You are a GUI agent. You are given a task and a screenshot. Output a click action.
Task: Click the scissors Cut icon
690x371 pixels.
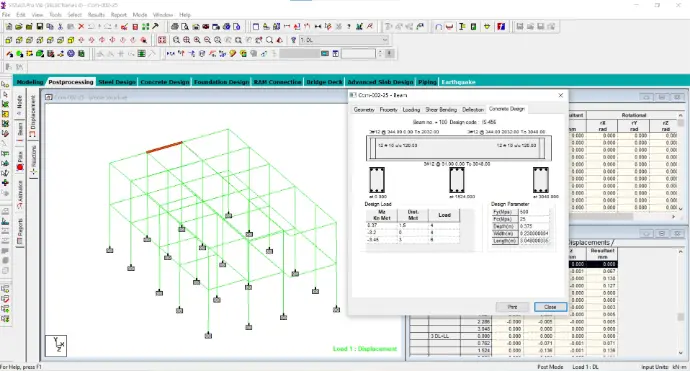60,27
